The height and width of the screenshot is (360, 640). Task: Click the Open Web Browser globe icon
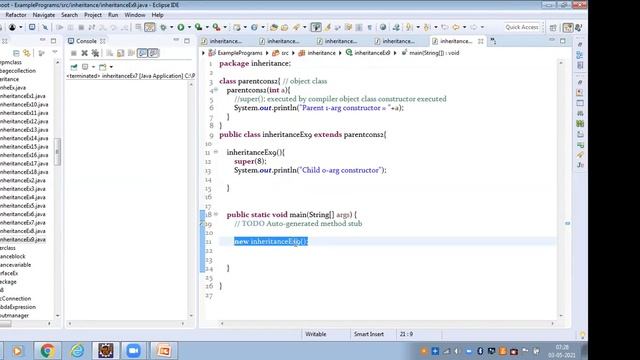pyautogui.click(x=383, y=27)
